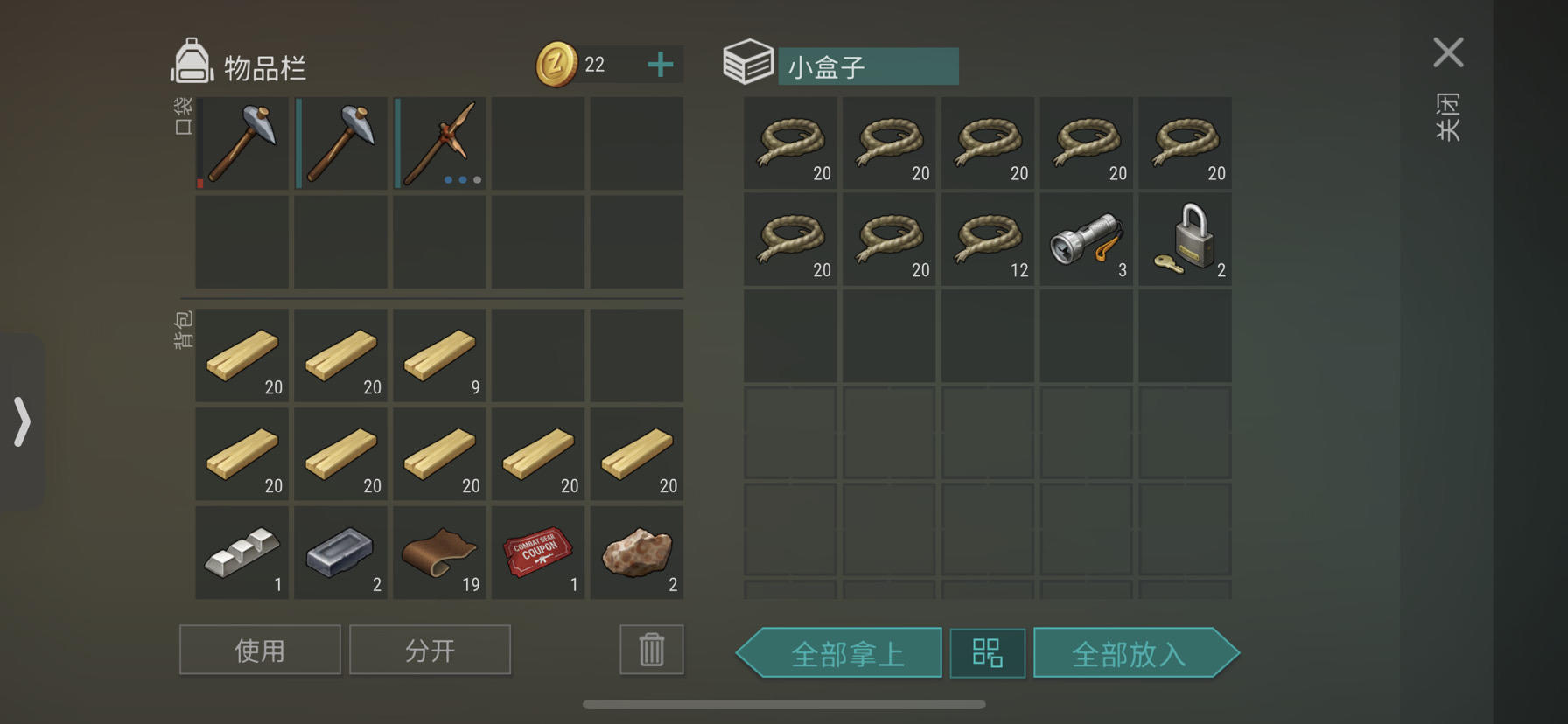Edit the 小盒子 box name field

point(868,66)
